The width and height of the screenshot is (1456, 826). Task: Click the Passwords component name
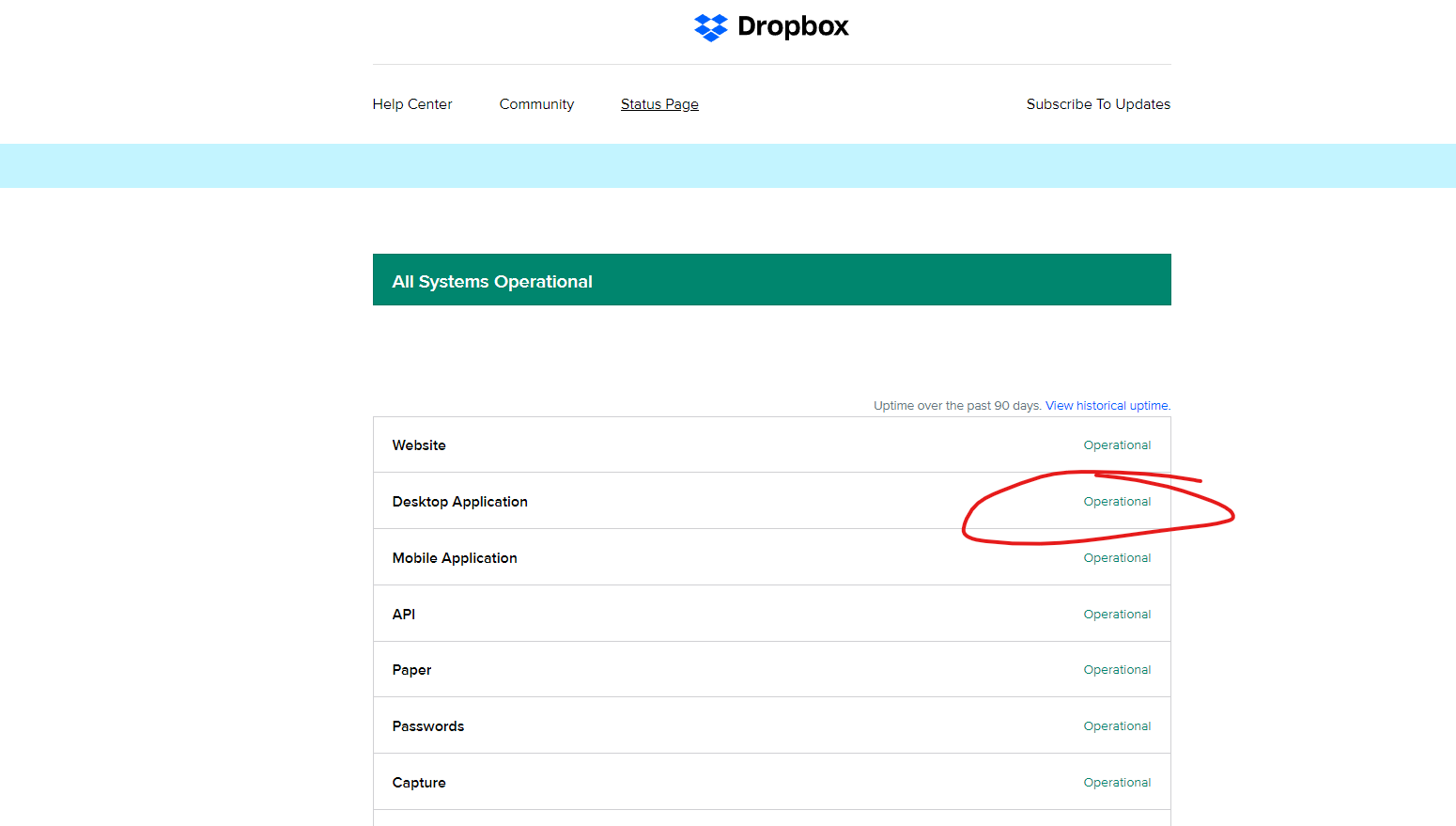click(428, 726)
